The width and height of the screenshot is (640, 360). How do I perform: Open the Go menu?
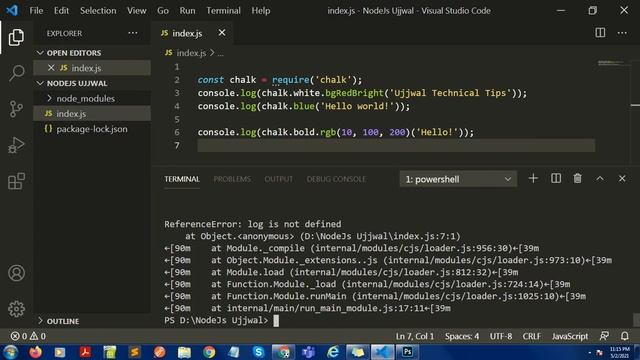(162, 11)
